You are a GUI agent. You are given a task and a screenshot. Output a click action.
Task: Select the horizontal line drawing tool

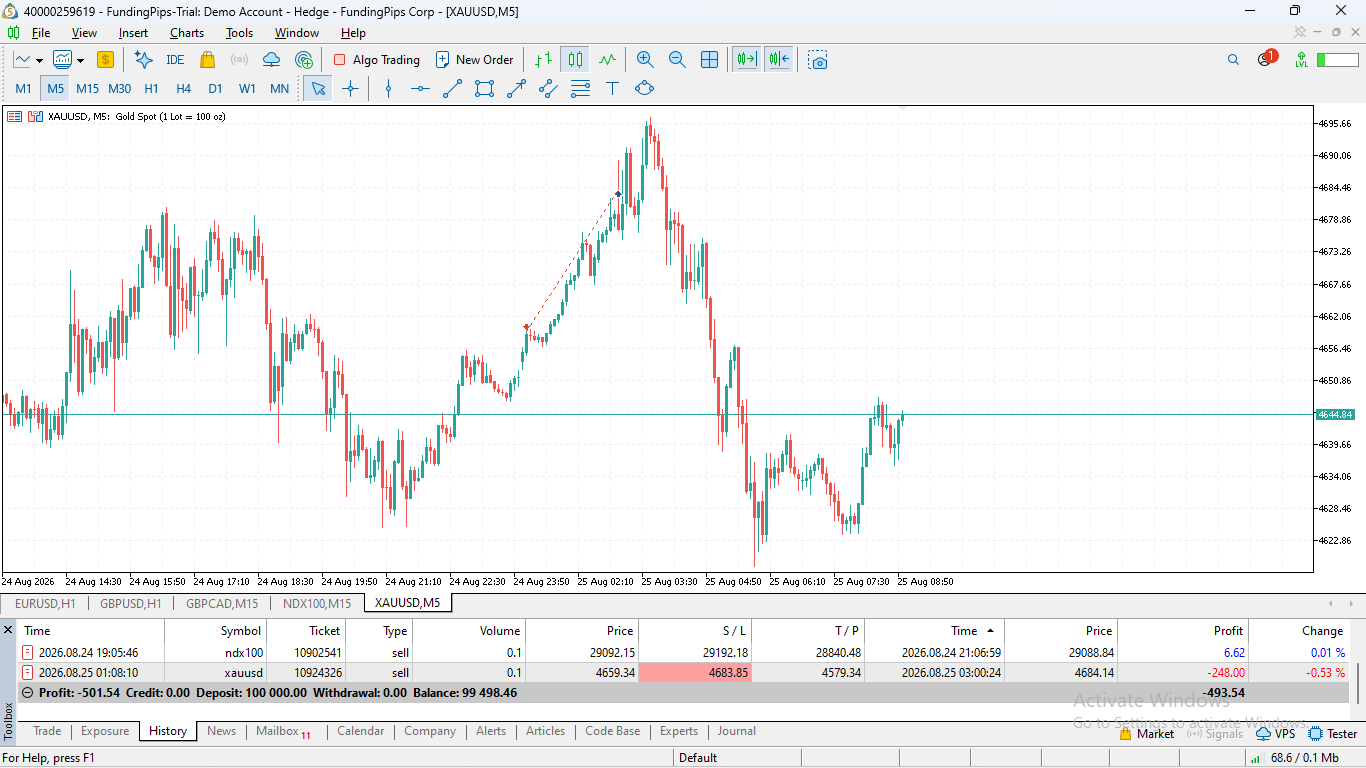pyautogui.click(x=420, y=88)
